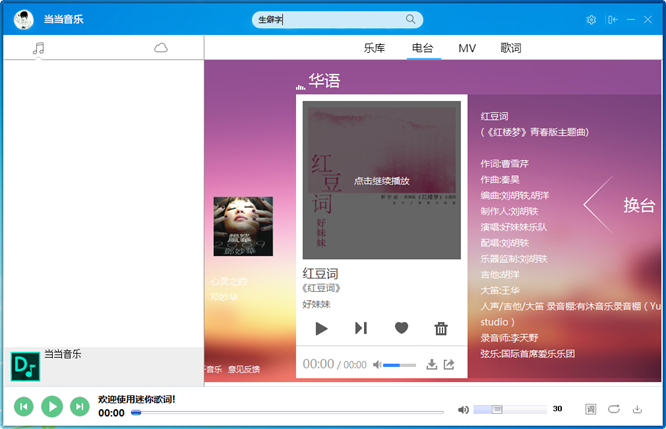Screen dimensions: 666x429
Task: Switch to mini mode icon
Action: tap(612, 20)
